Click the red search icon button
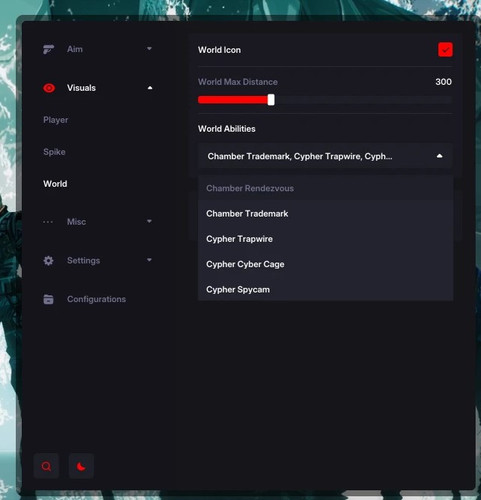The image size is (481, 500). (46, 466)
